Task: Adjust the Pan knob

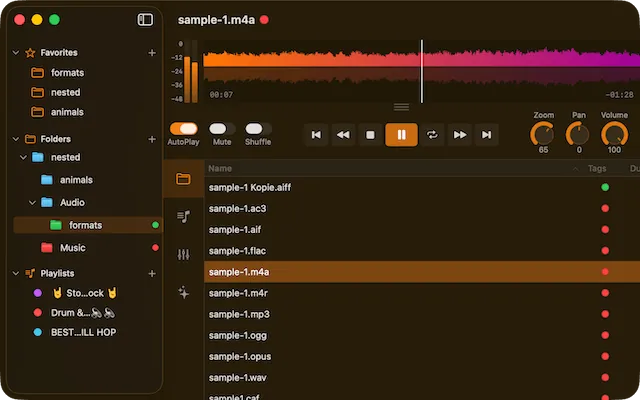Action: tap(578, 134)
